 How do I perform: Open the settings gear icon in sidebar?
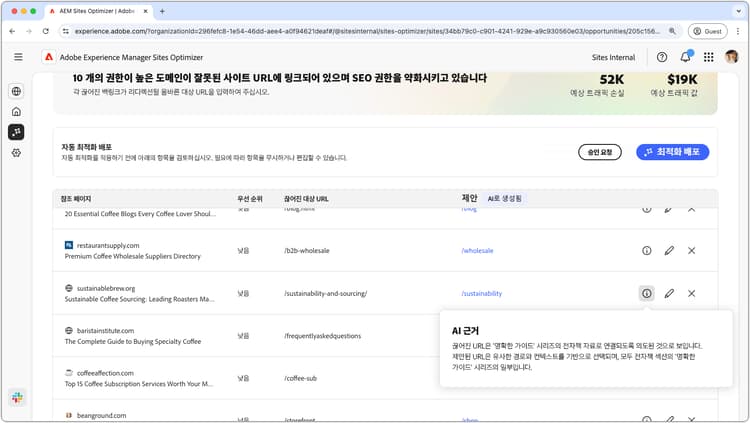click(x=16, y=153)
